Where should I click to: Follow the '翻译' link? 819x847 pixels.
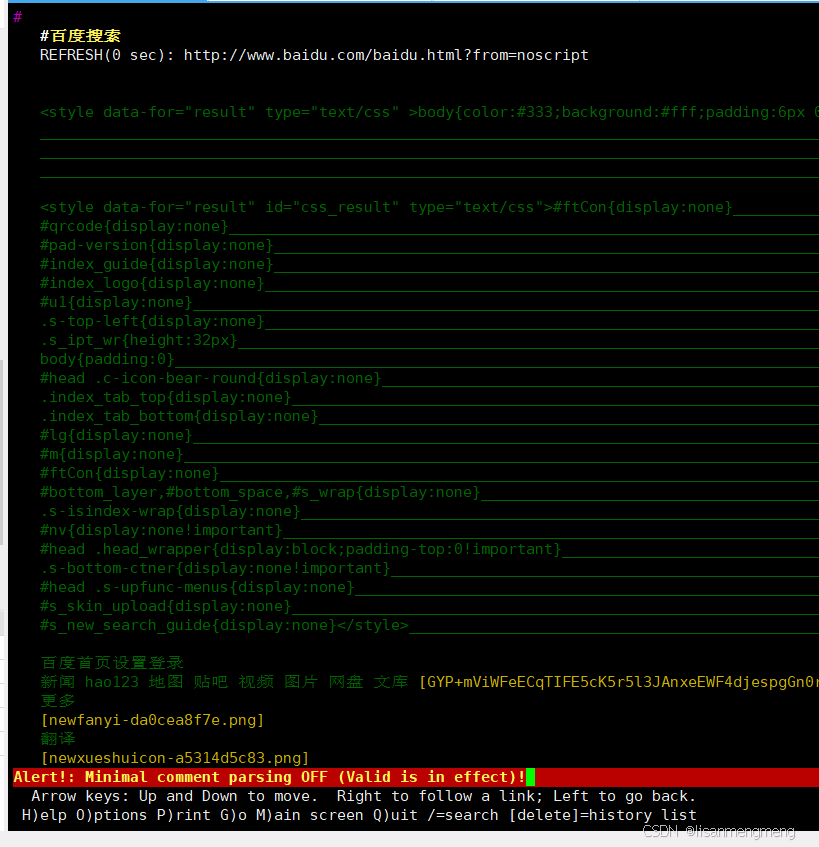(x=58, y=739)
